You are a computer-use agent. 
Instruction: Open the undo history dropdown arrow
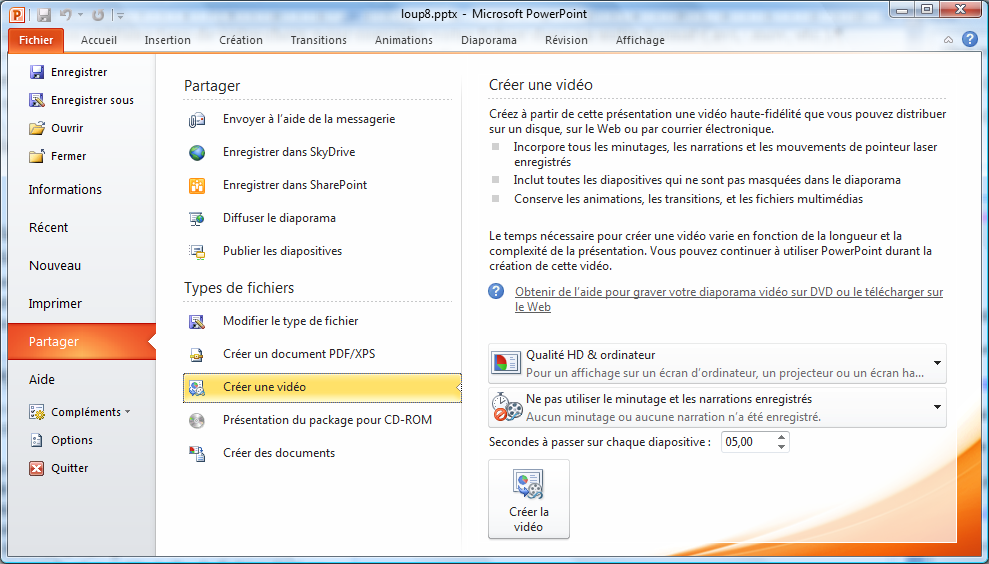click(x=80, y=15)
